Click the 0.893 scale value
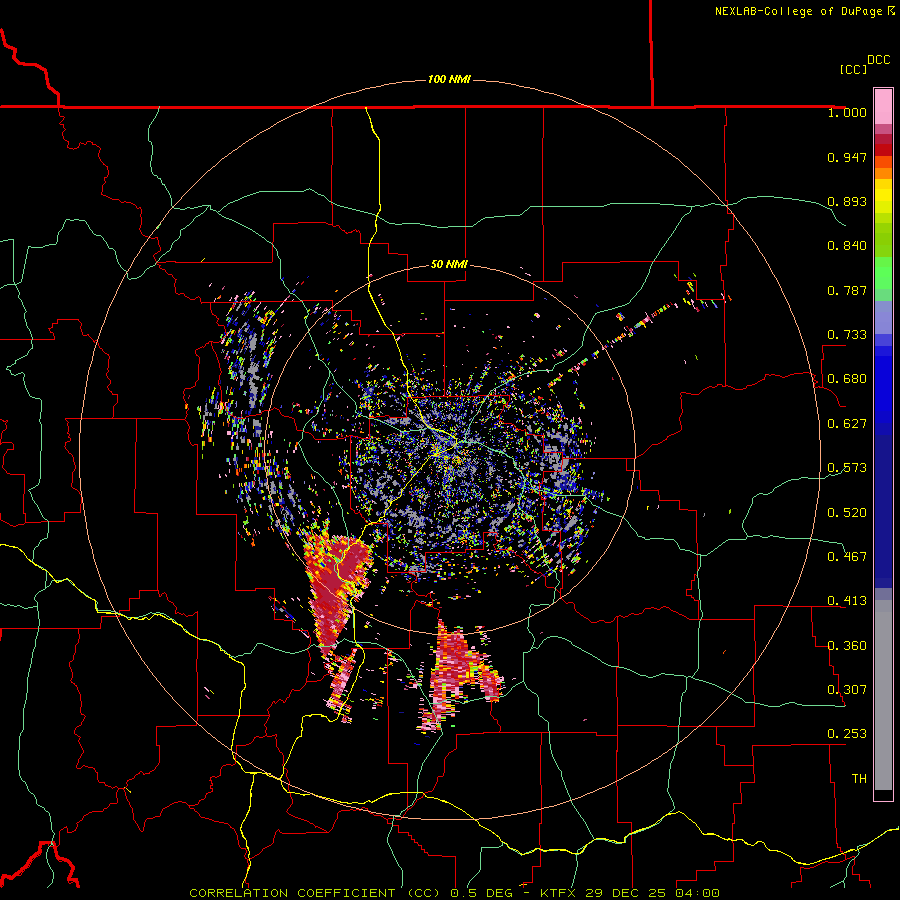The image size is (900, 900). (x=847, y=201)
